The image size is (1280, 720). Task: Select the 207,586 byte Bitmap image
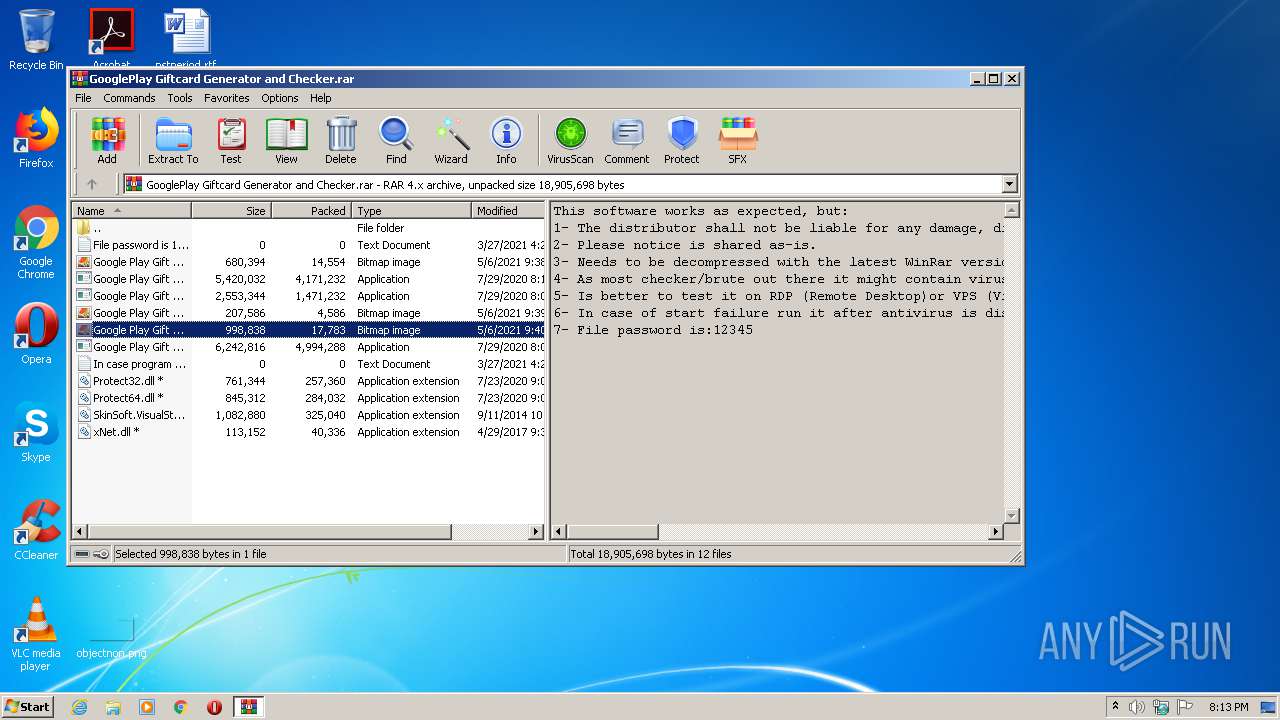[308, 313]
